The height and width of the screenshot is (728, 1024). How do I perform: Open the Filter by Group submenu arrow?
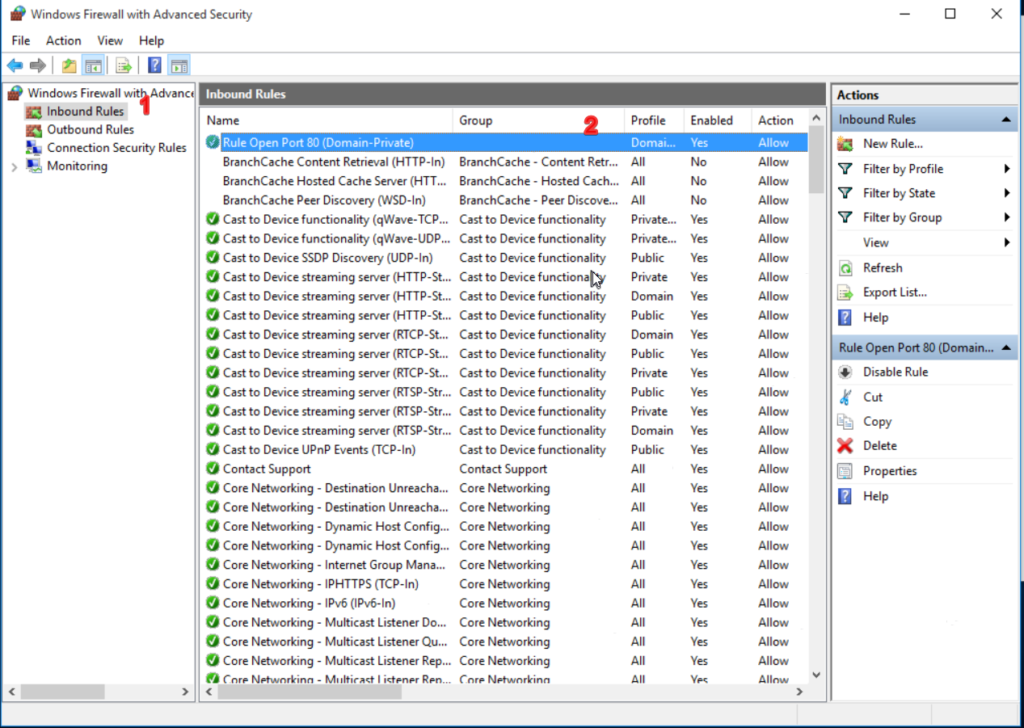click(1007, 217)
